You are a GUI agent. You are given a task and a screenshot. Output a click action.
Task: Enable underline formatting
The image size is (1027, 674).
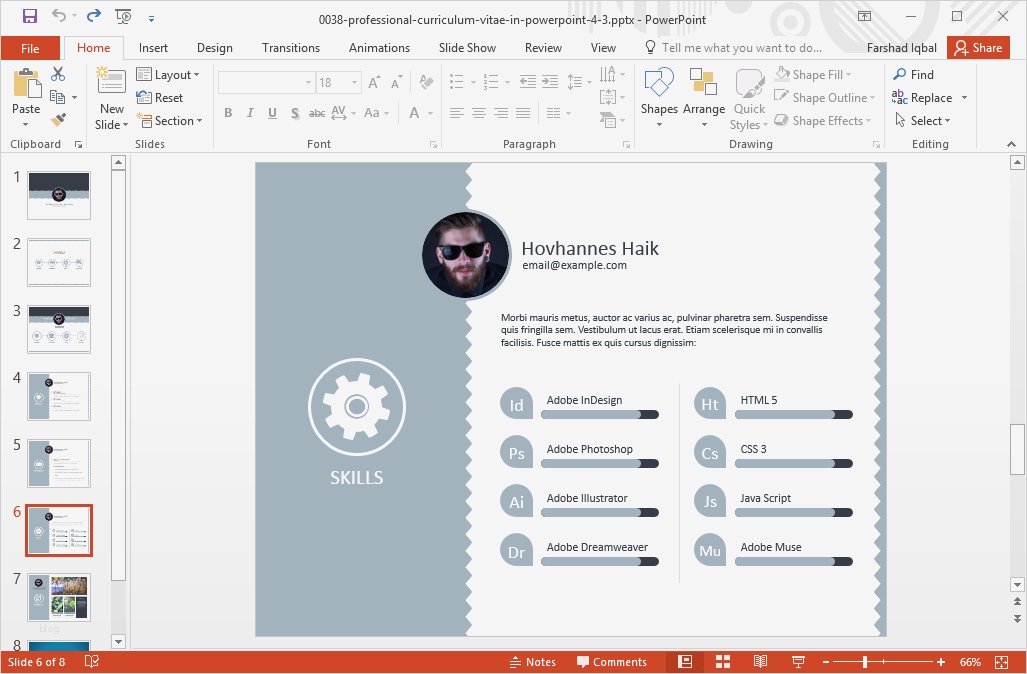271,113
